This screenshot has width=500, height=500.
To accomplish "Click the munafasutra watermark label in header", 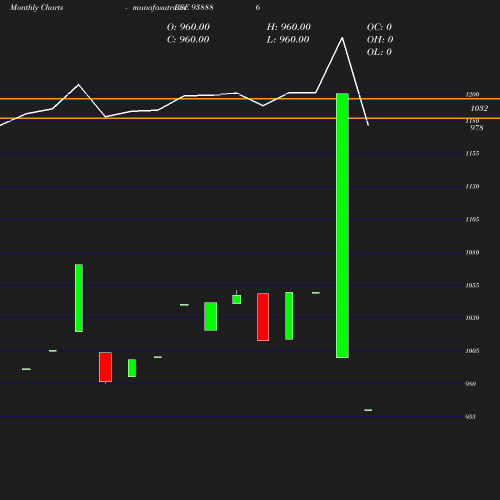I will (159, 7).
